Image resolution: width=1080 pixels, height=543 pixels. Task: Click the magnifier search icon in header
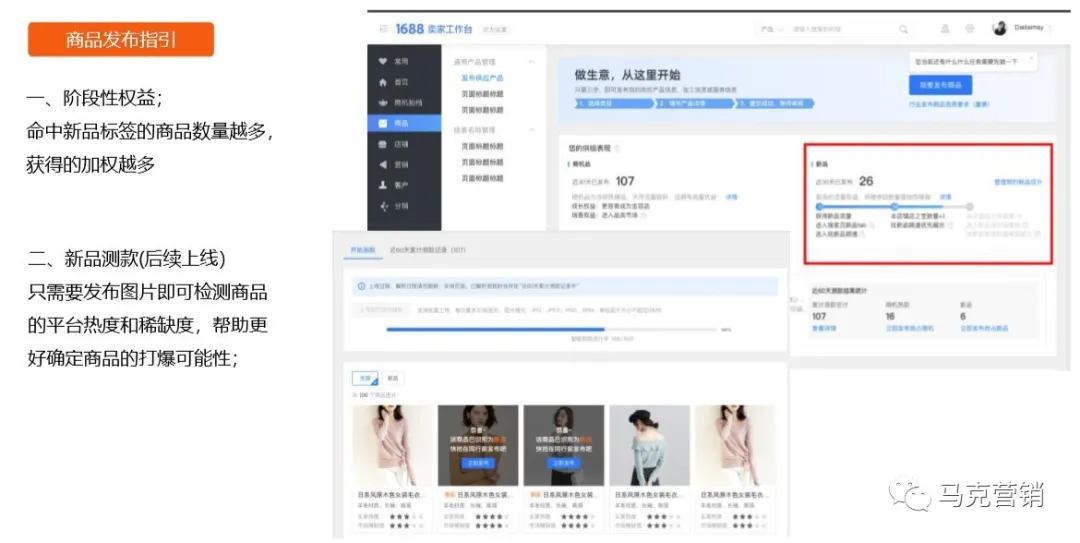tap(903, 29)
